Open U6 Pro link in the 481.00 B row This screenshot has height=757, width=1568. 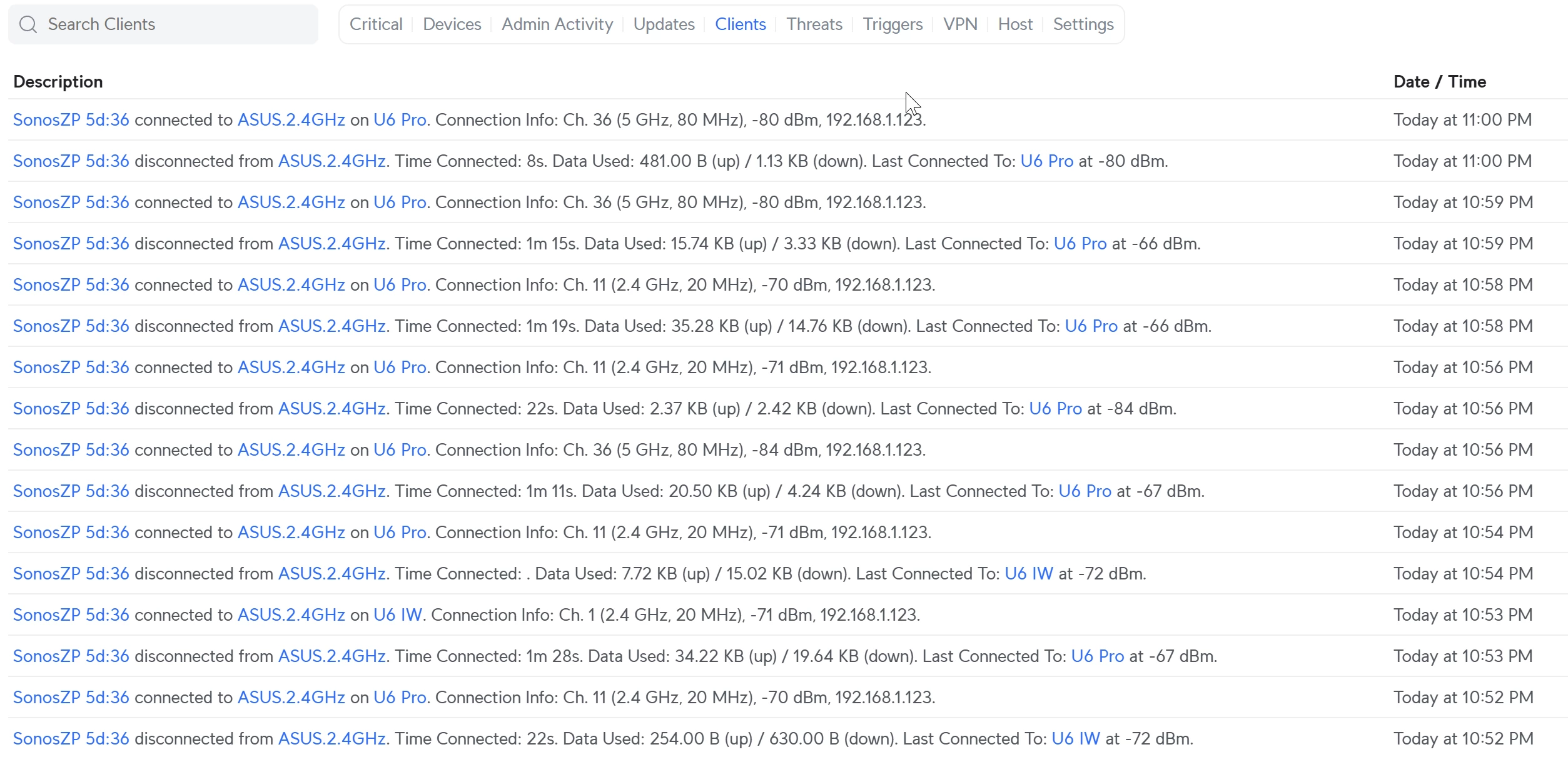pos(1047,161)
